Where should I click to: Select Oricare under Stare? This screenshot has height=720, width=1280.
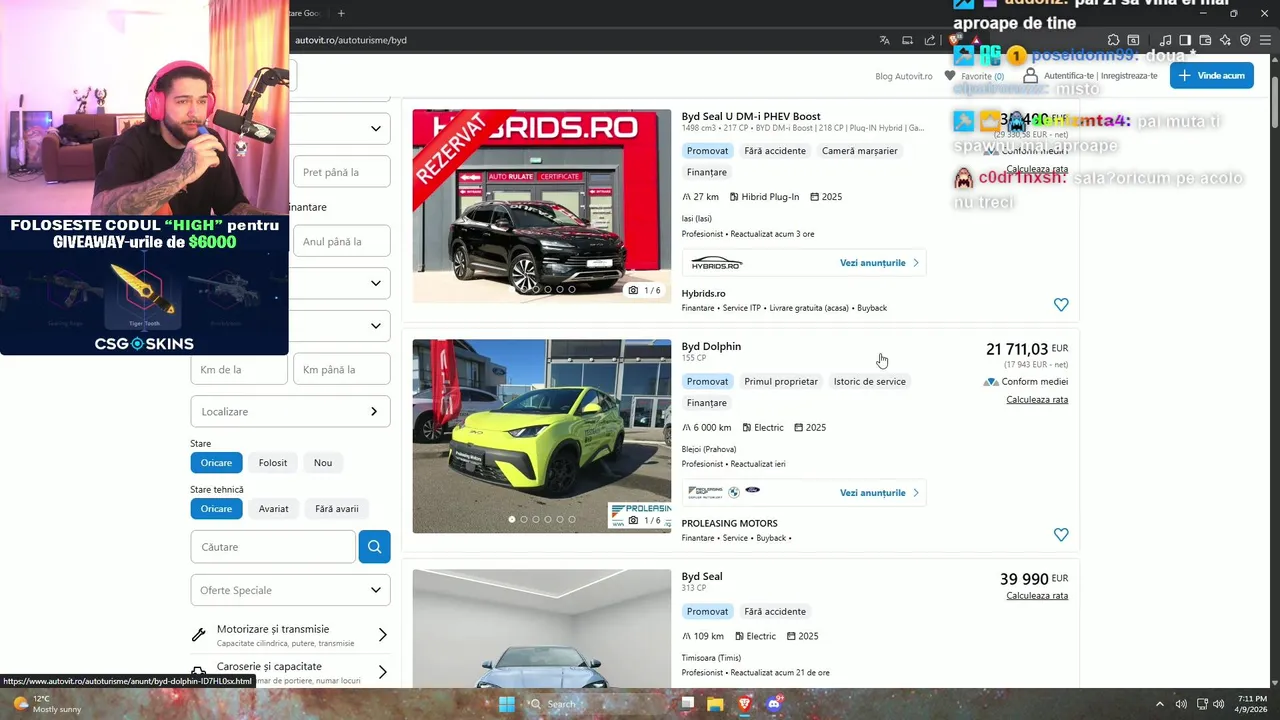(x=216, y=463)
